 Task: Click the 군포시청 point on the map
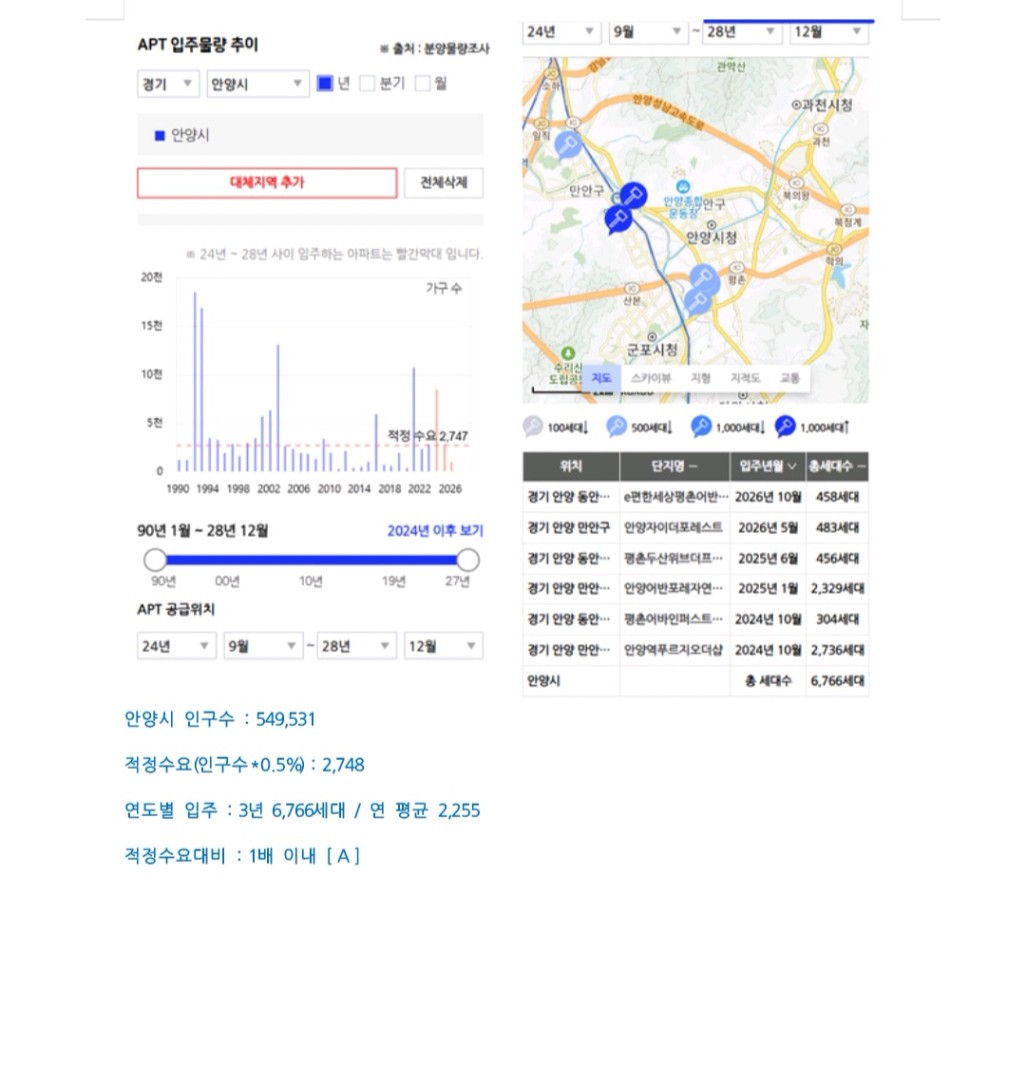point(651,337)
